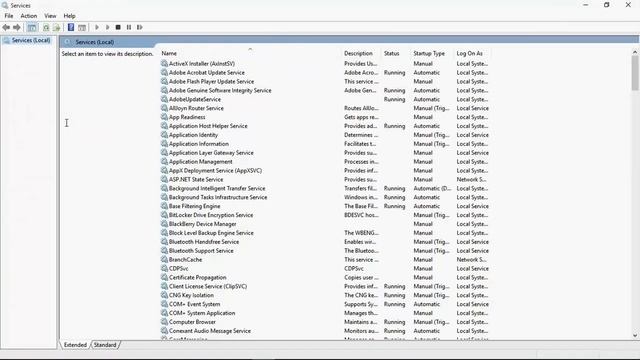Select AppX Deployment Service (AppXSVC)

215,170
